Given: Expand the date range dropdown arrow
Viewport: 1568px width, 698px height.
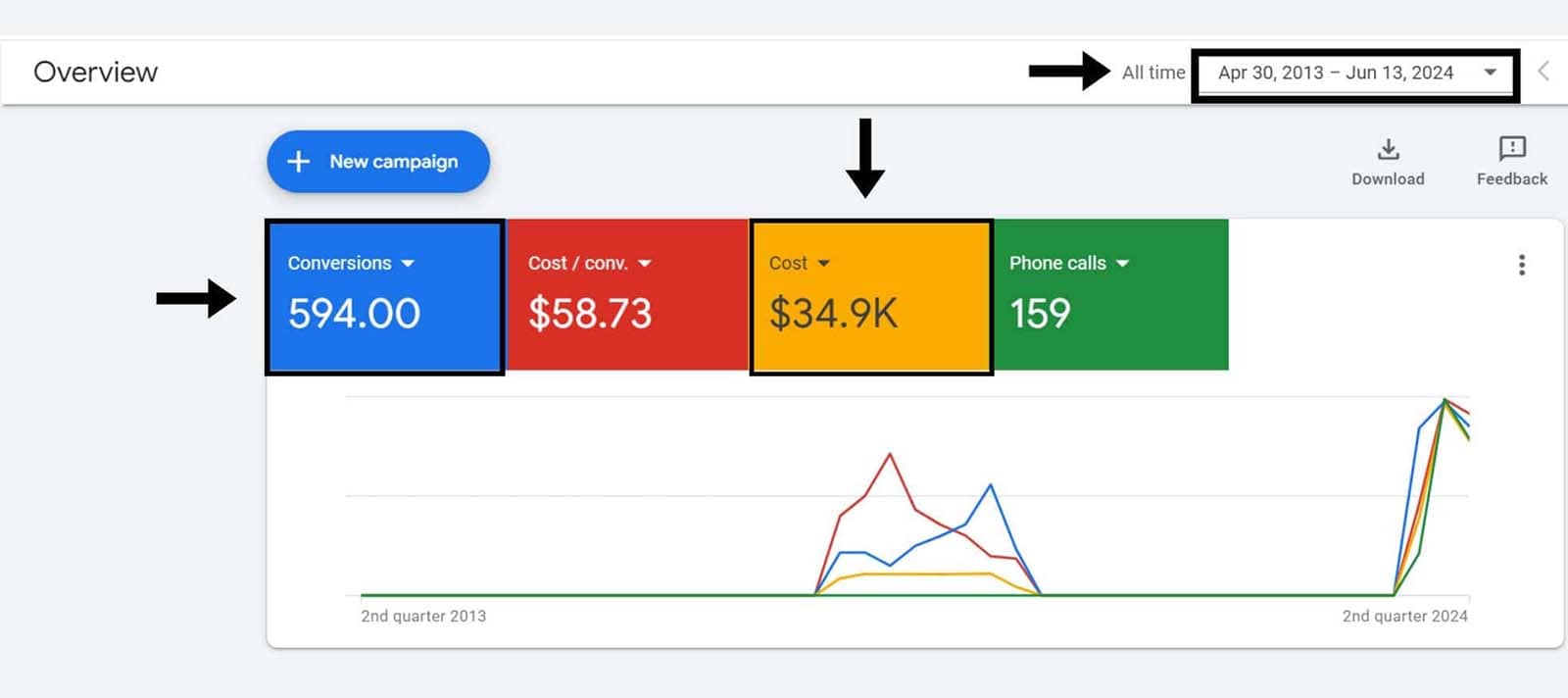Looking at the screenshot, I should [x=1490, y=73].
